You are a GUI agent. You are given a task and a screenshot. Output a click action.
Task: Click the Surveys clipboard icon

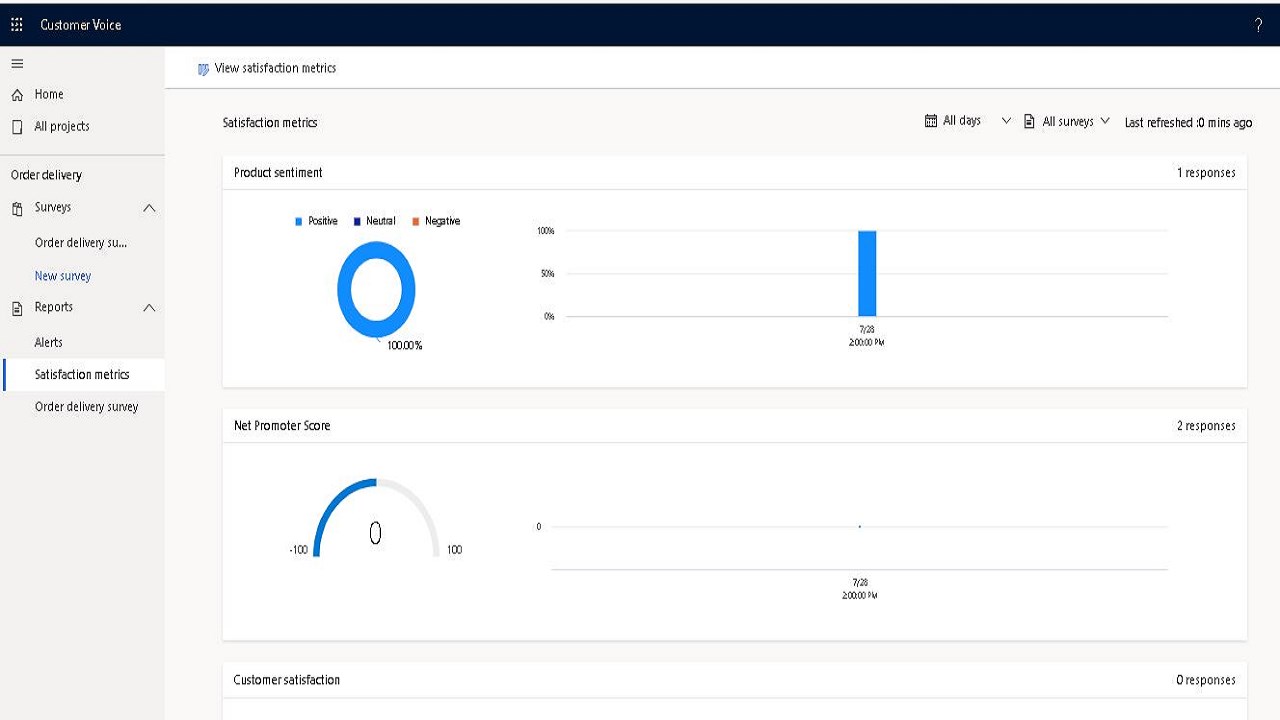pos(17,208)
